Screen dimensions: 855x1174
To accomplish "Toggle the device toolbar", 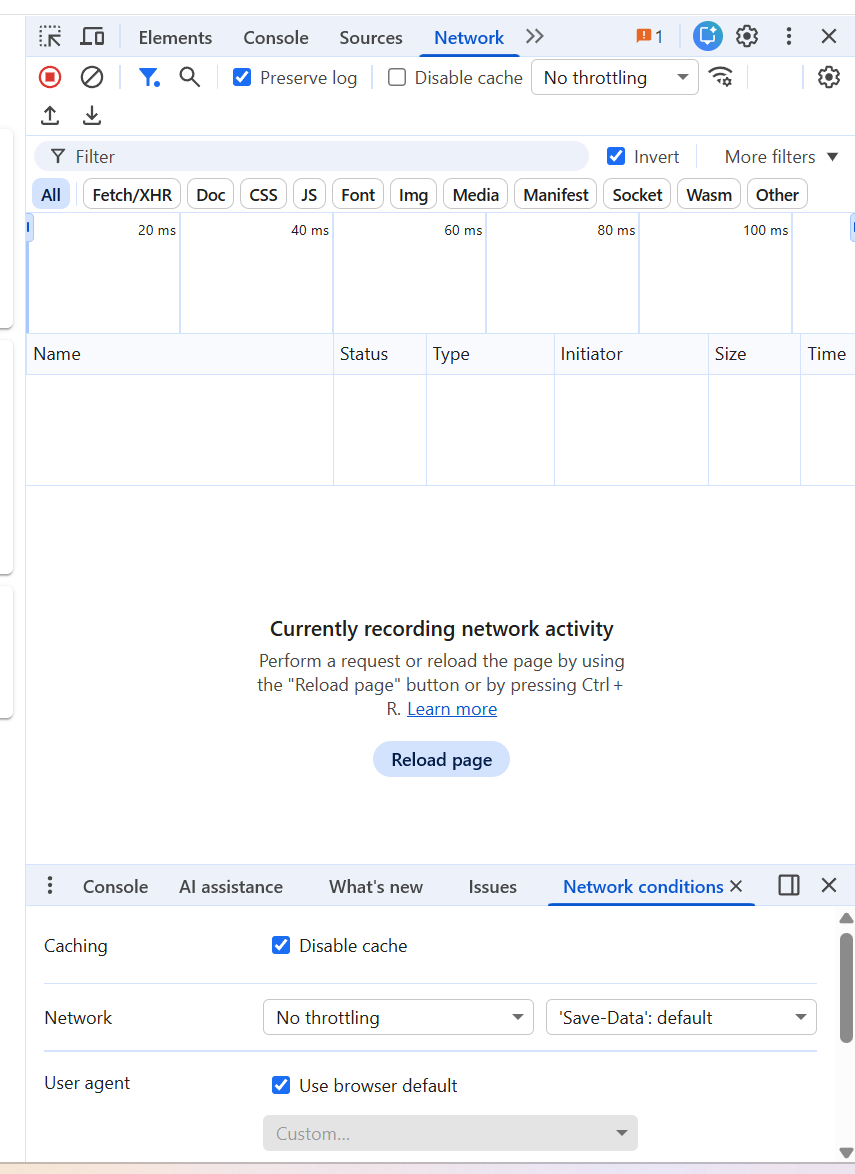I will click(x=92, y=36).
